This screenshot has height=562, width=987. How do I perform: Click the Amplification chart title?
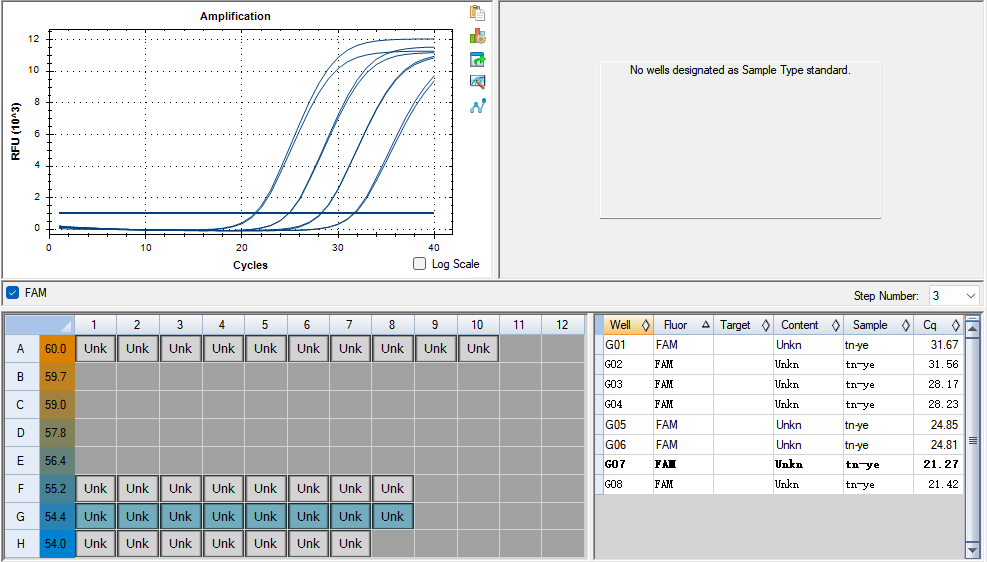tap(235, 16)
